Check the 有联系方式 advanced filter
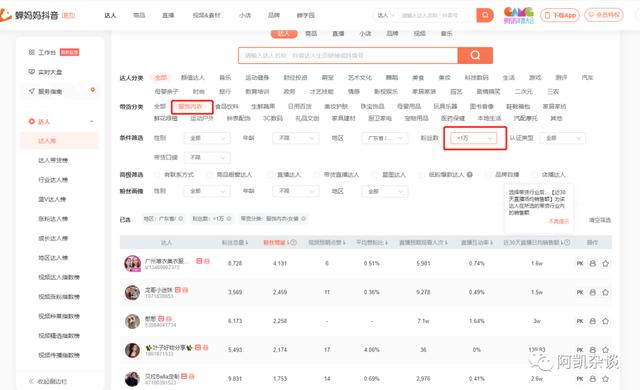The height and width of the screenshot is (390, 640). 157,175
